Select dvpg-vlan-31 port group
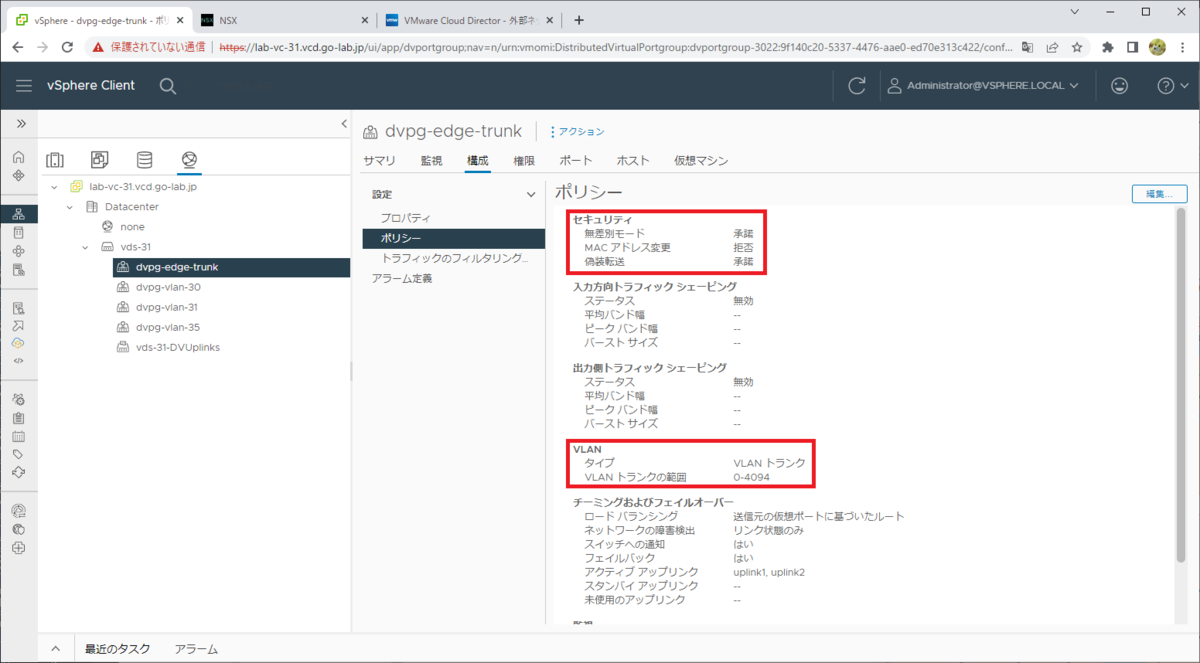1200x663 pixels. tap(166, 307)
